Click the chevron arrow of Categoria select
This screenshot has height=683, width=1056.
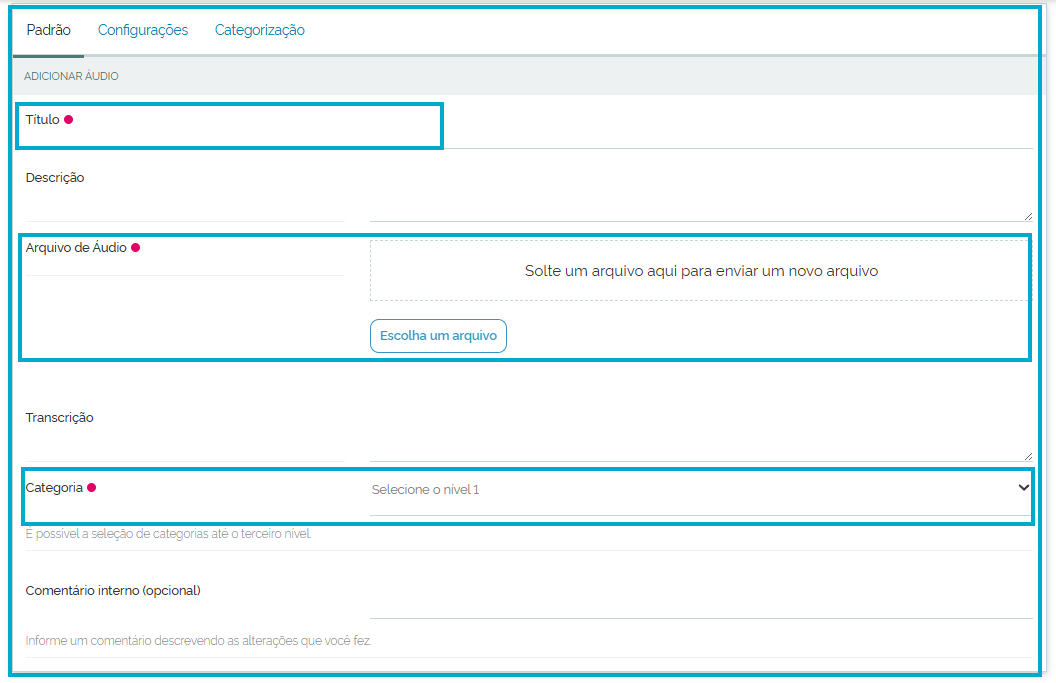(x=1023, y=487)
